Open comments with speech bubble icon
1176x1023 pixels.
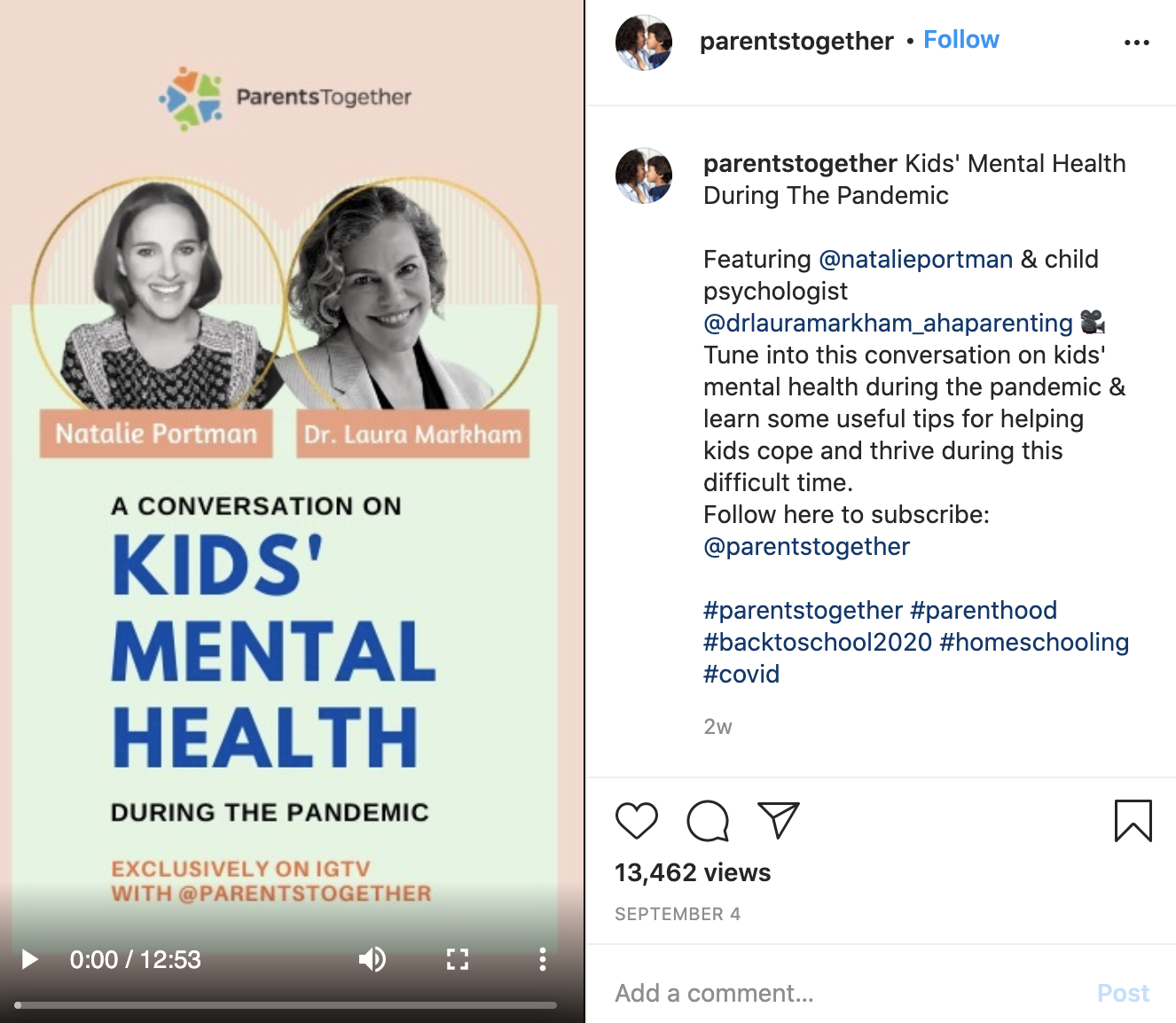(x=708, y=821)
